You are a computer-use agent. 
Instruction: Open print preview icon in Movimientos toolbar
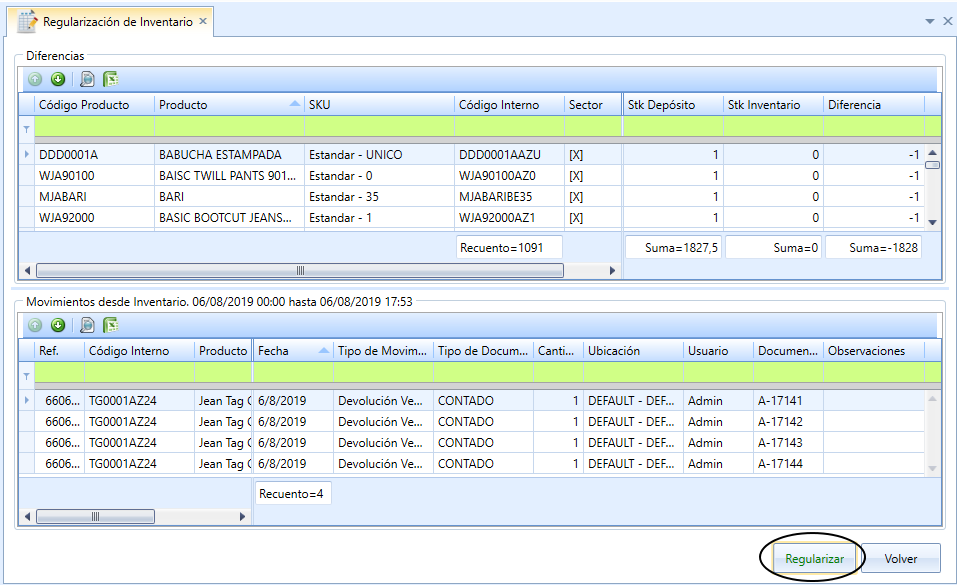tap(87, 325)
